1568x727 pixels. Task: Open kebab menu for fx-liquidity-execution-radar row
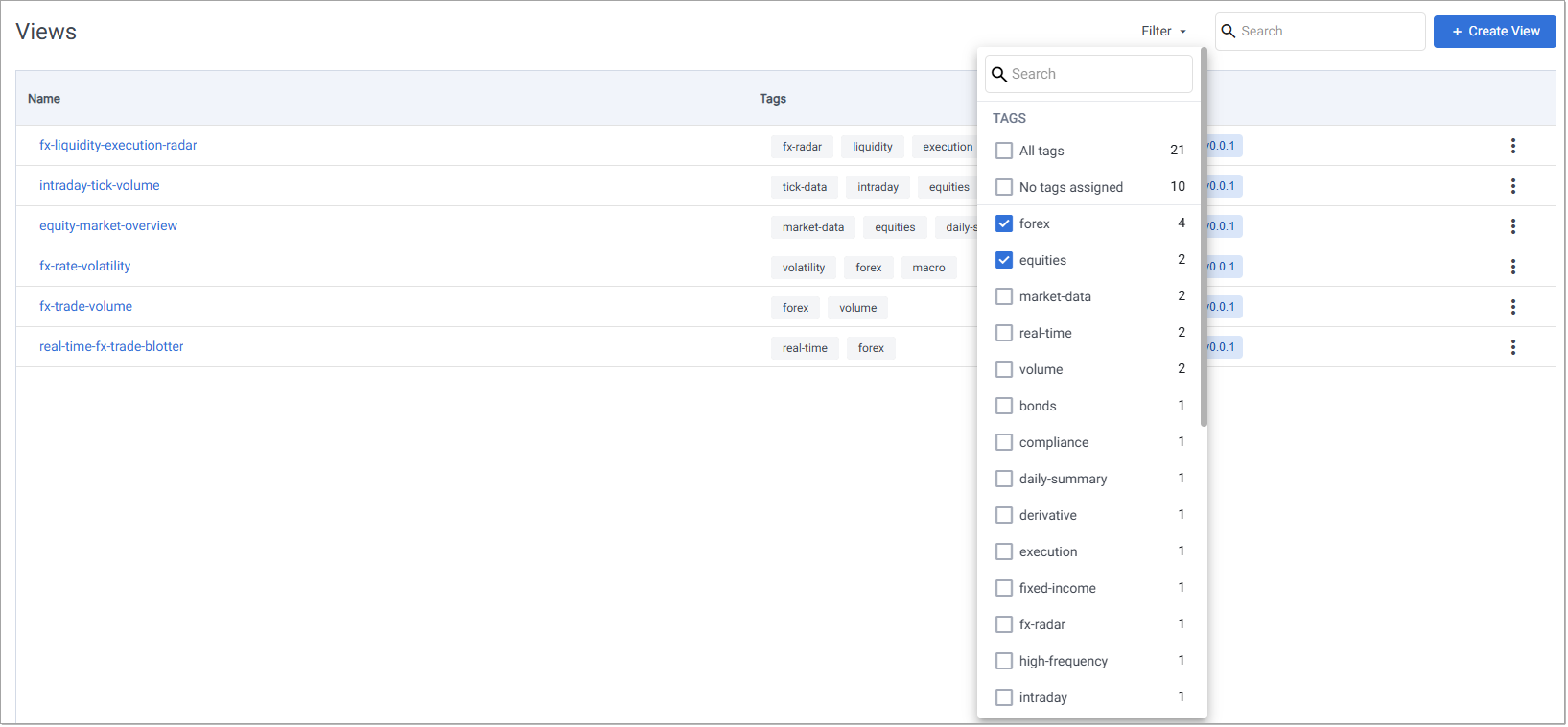[1512, 146]
